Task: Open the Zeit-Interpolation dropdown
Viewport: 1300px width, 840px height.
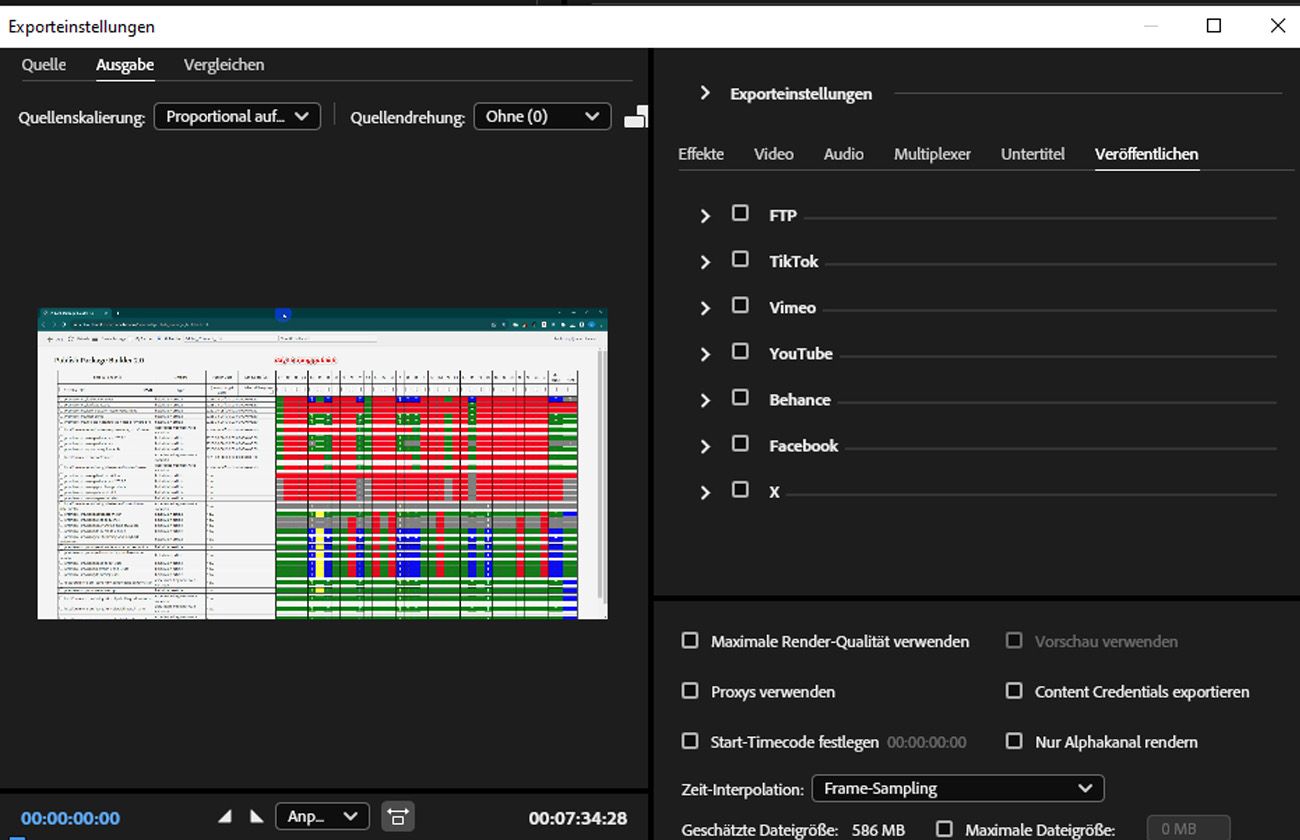Action: 957,789
